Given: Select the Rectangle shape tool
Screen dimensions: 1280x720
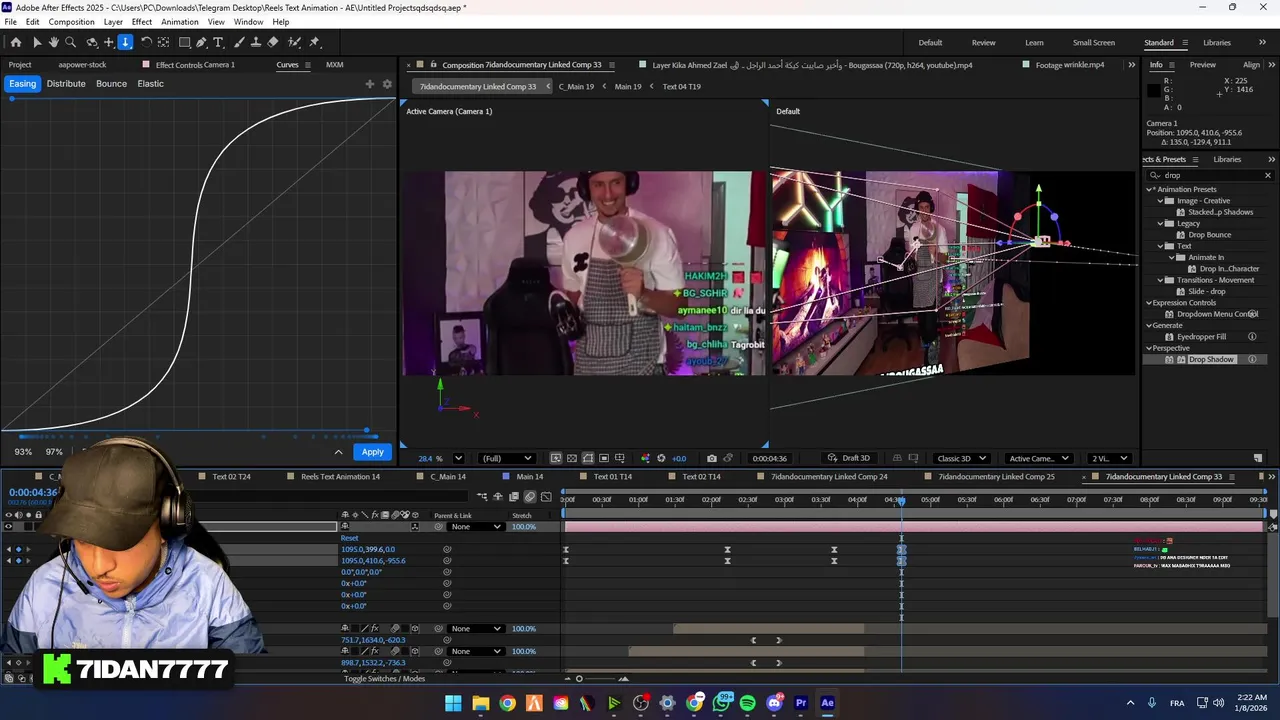Looking at the screenshot, I should [185, 42].
